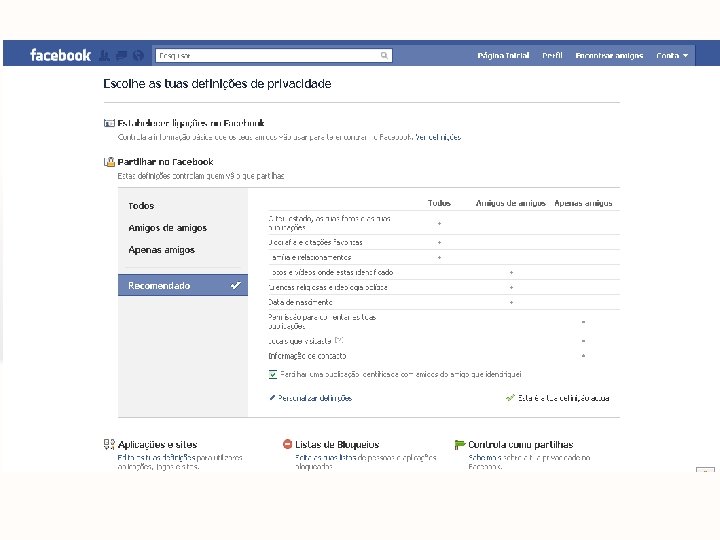This screenshot has height=540, width=720.
Task: Click the green flag icon
Action: coord(460,444)
